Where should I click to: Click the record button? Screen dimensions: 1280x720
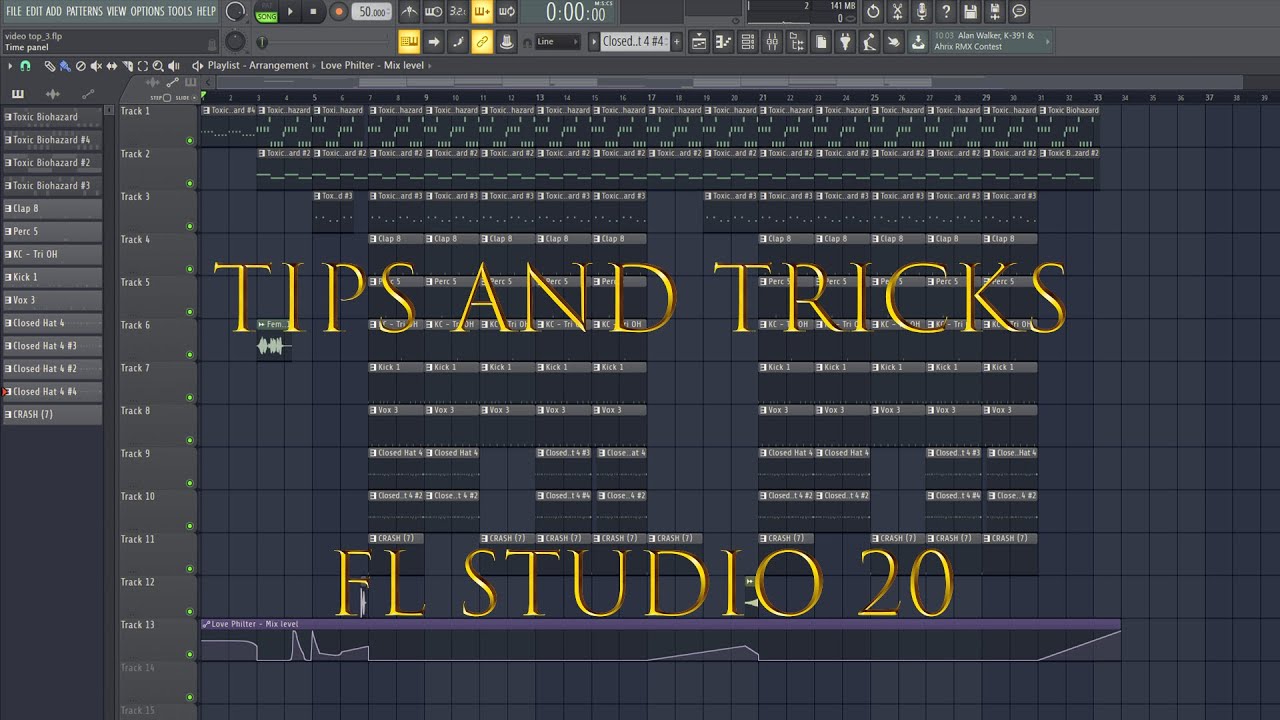point(338,12)
